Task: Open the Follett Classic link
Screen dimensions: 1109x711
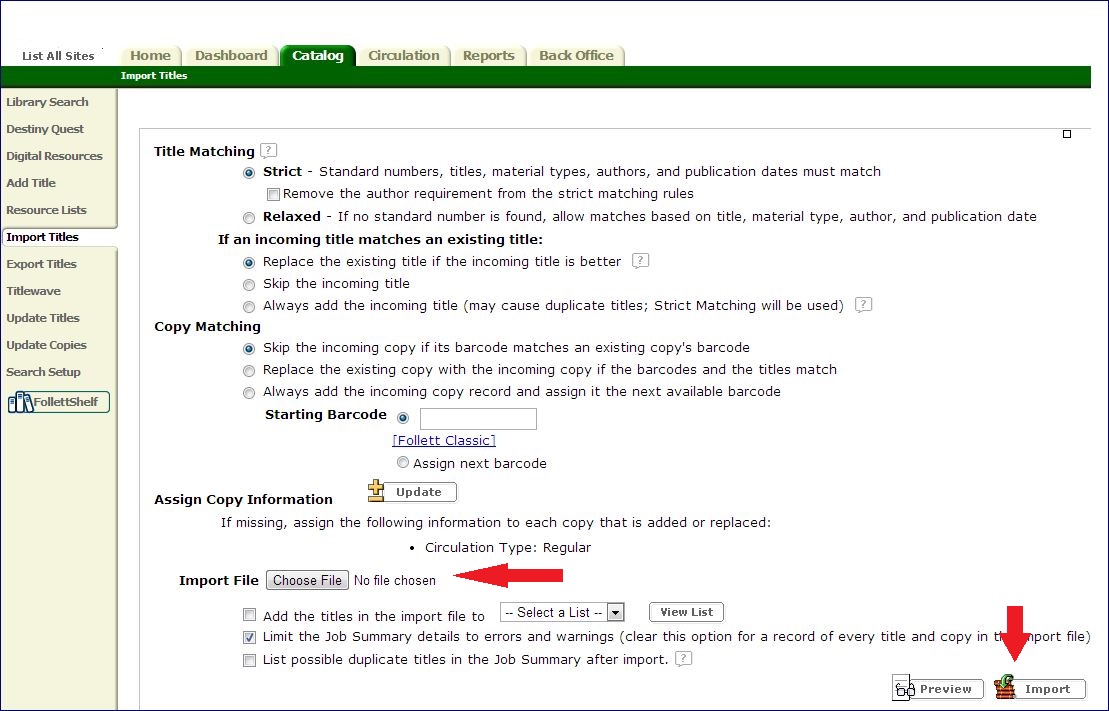Action: point(444,440)
